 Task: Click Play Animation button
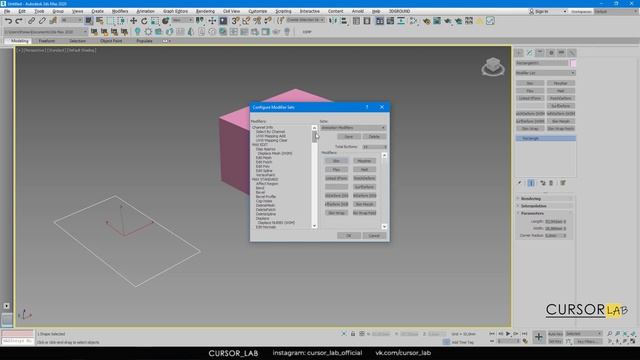pyautogui.click(x=508, y=334)
